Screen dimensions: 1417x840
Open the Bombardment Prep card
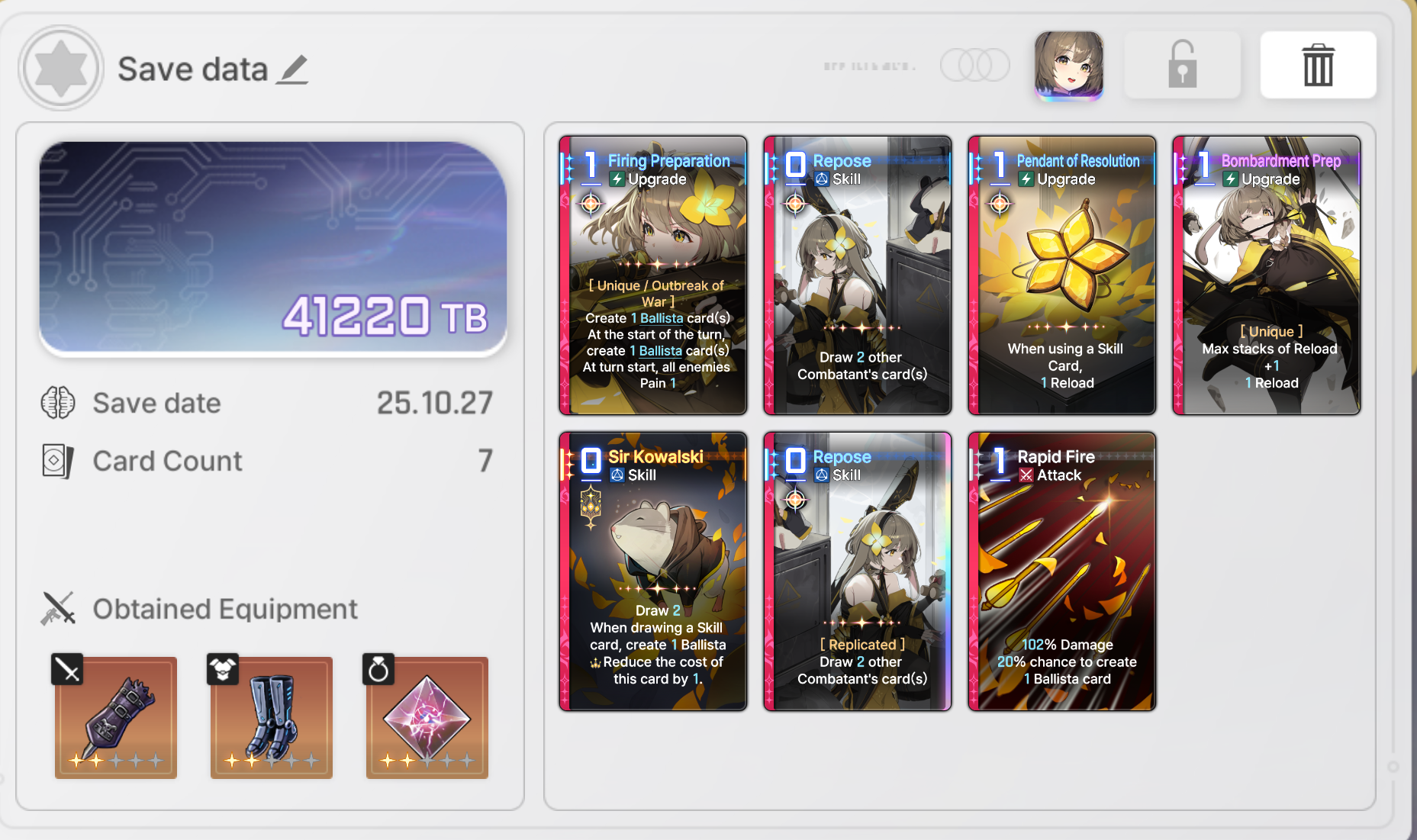click(x=1267, y=275)
